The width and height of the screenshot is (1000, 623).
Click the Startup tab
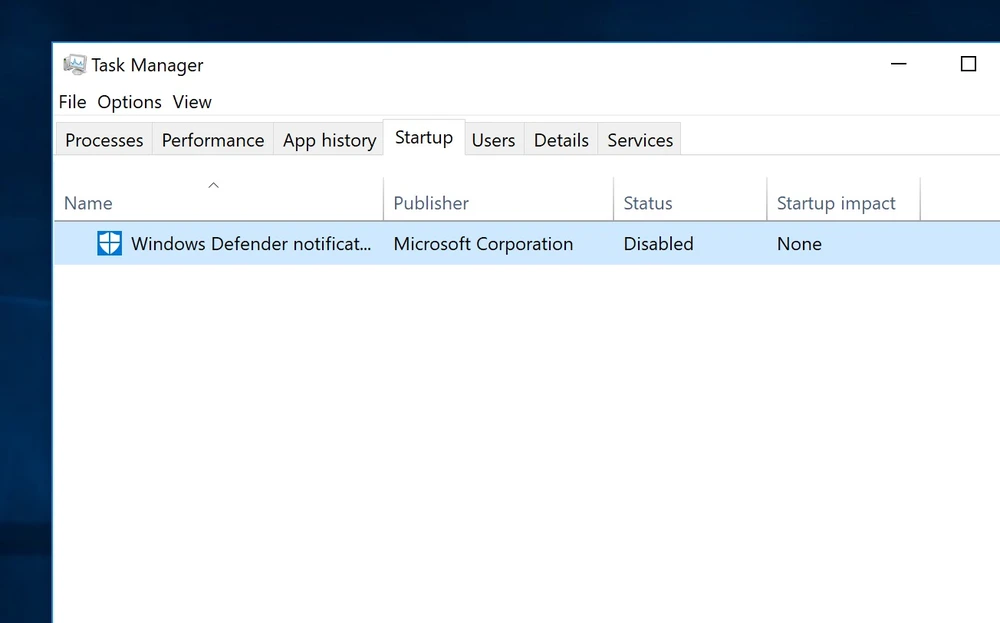pyautogui.click(x=424, y=138)
